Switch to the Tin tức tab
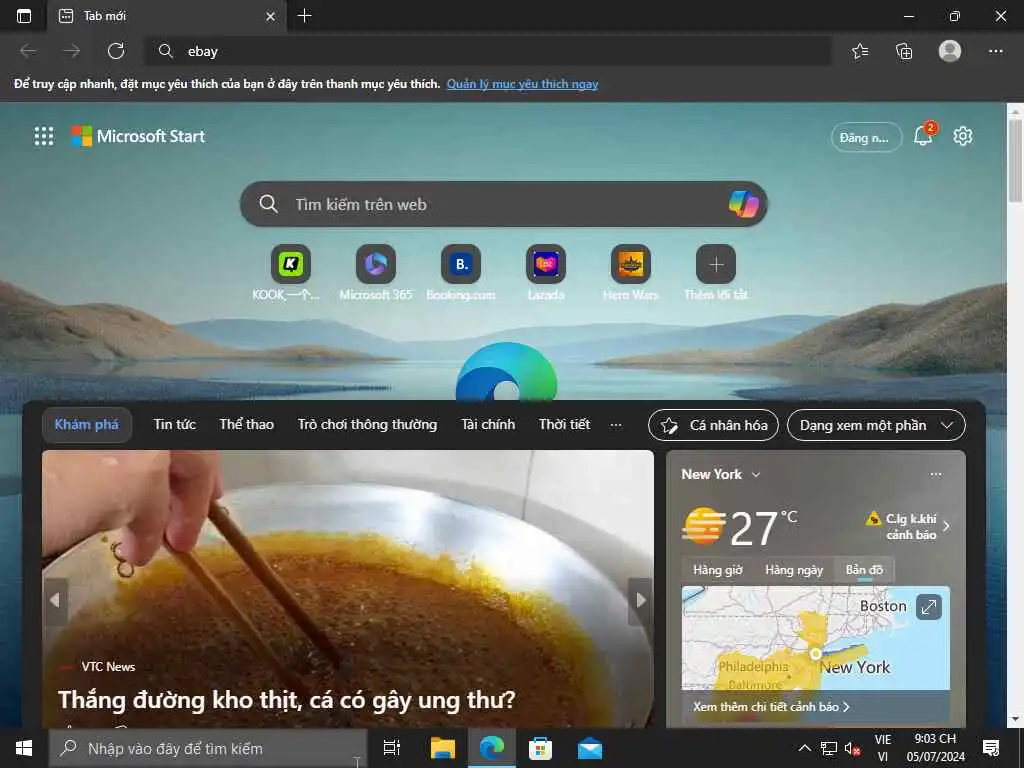Screen dimensions: 1024x768 174,424
